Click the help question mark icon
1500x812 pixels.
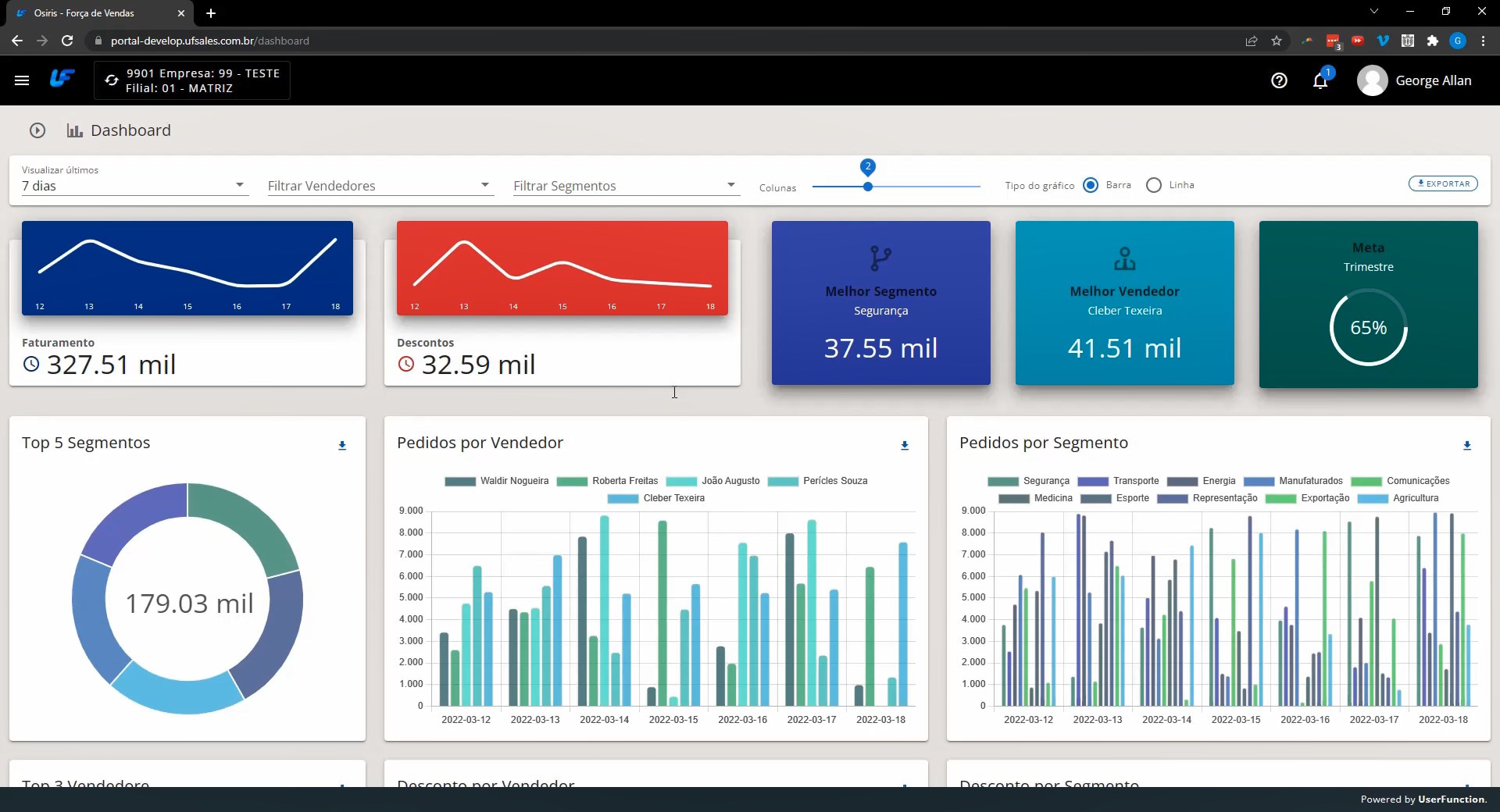click(x=1279, y=80)
